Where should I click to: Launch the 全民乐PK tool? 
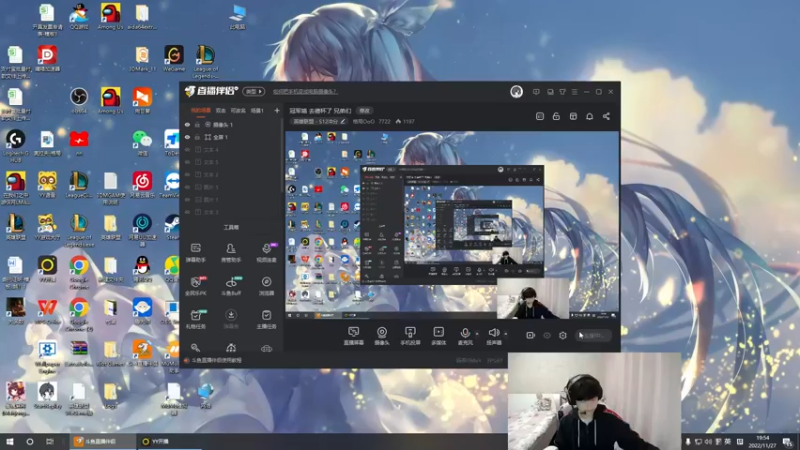click(x=195, y=286)
